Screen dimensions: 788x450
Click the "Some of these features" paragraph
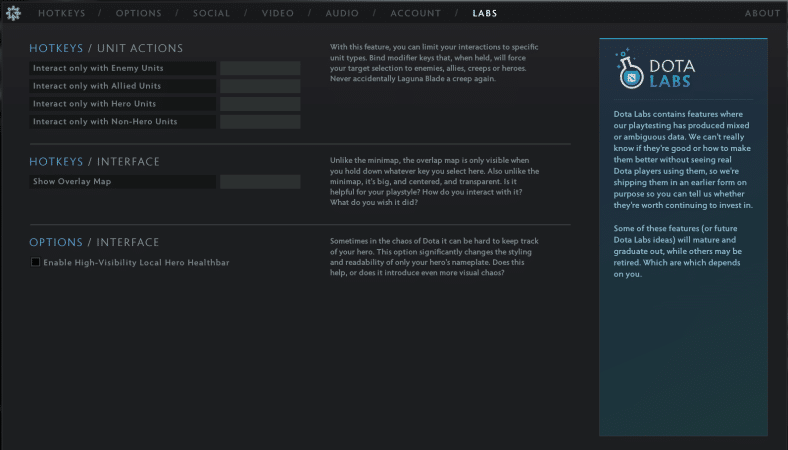click(677, 251)
